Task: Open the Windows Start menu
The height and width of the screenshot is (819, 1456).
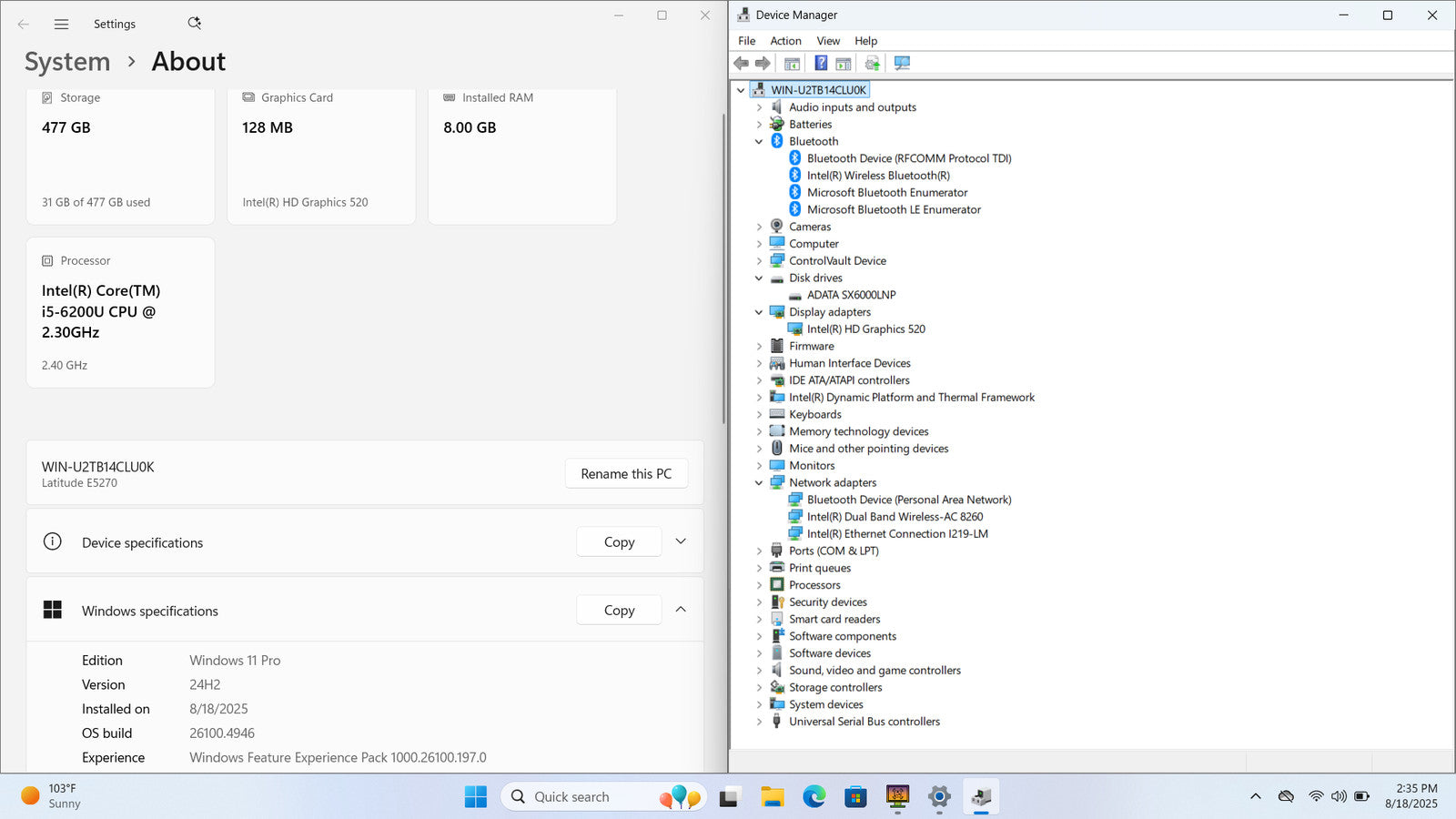Action: click(475, 797)
